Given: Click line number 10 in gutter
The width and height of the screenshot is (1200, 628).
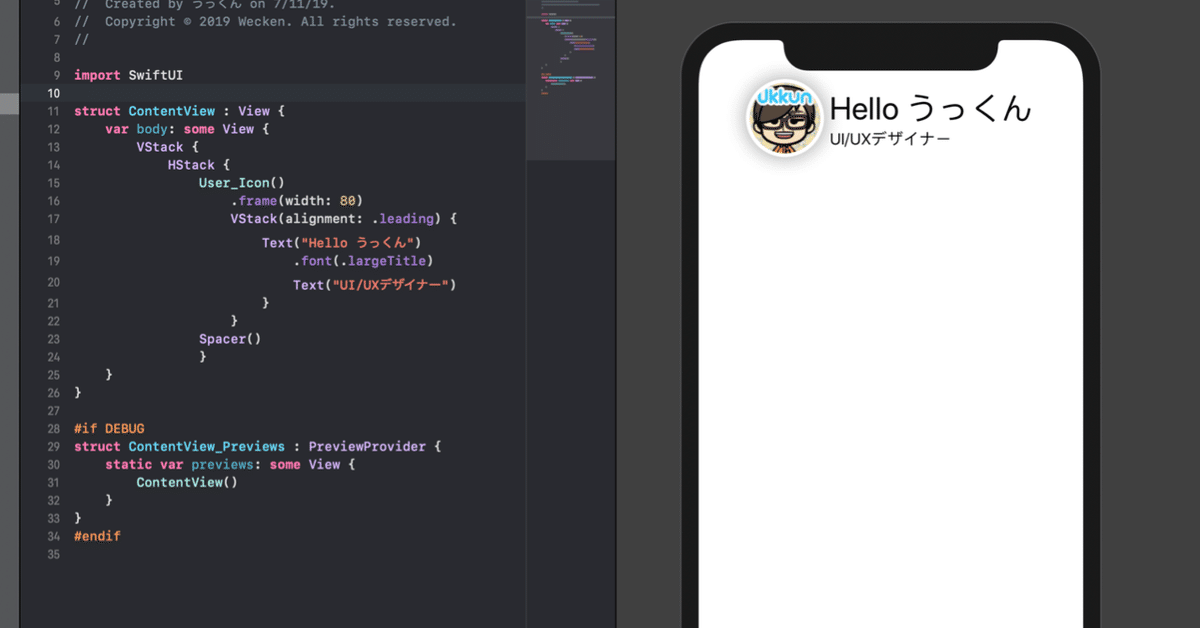Looking at the screenshot, I should (x=53, y=93).
